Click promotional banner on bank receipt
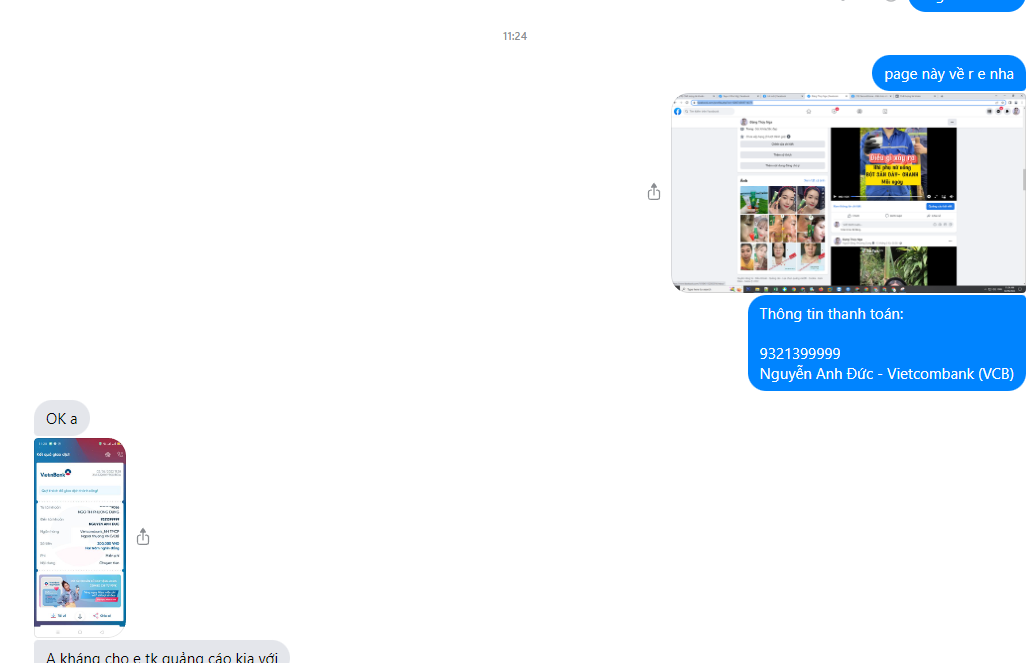The width and height of the screenshot is (1034, 663). pyautogui.click(x=80, y=590)
